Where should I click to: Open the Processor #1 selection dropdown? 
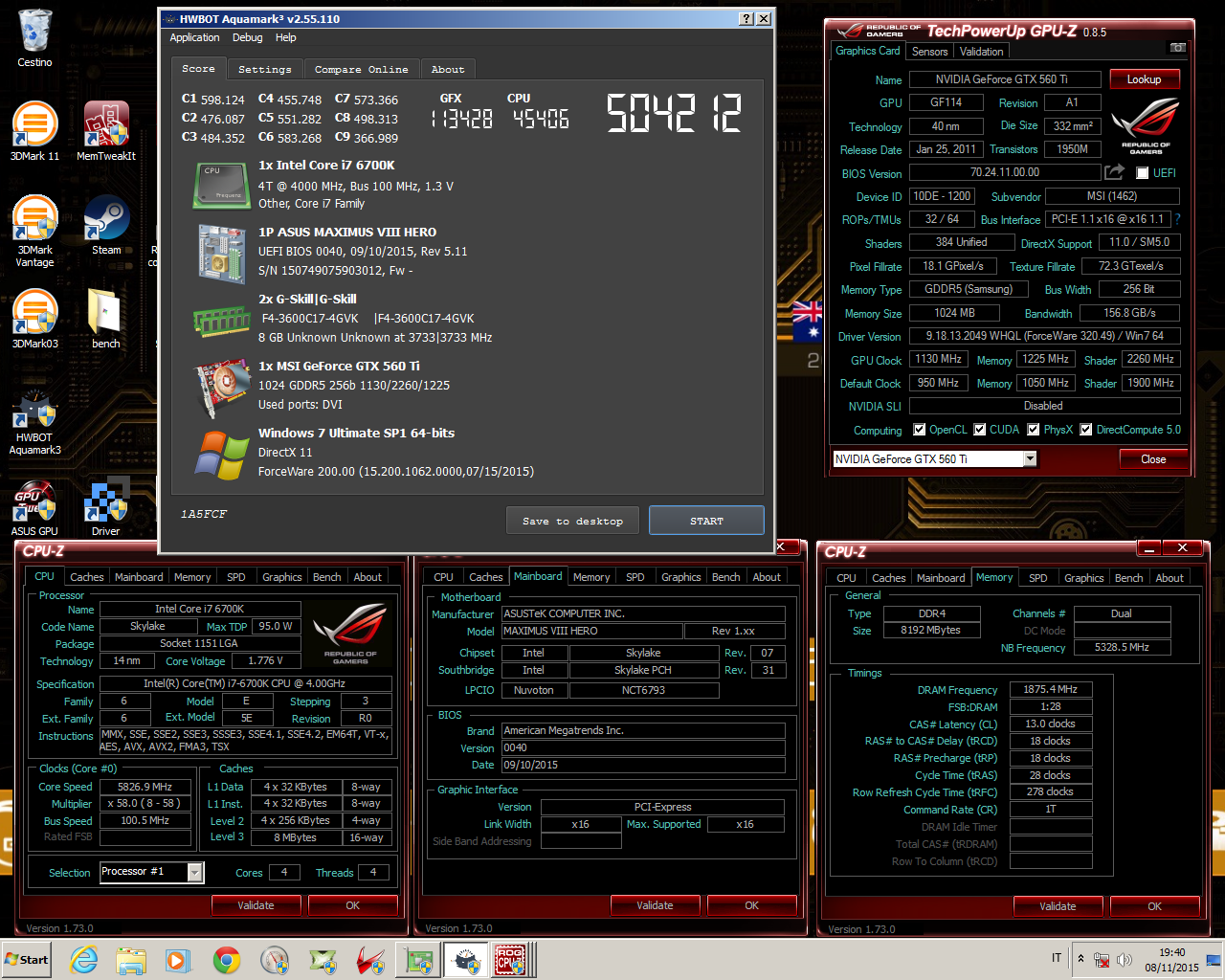coord(195,872)
